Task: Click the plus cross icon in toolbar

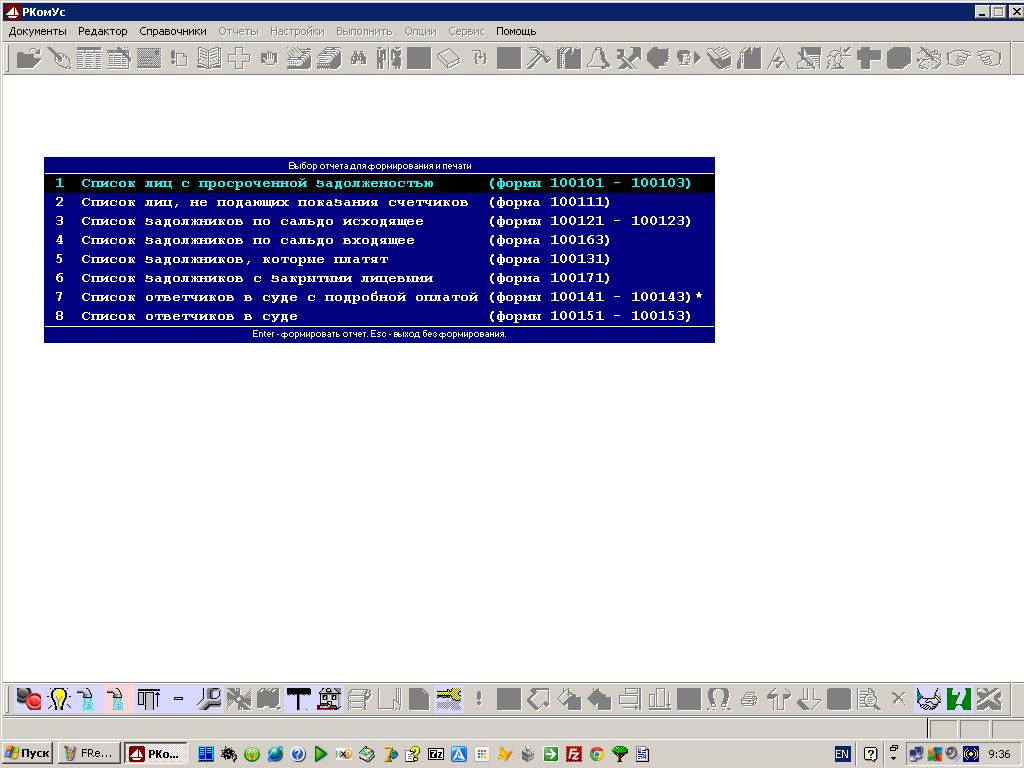Action: pyautogui.click(x=238, y=59)
